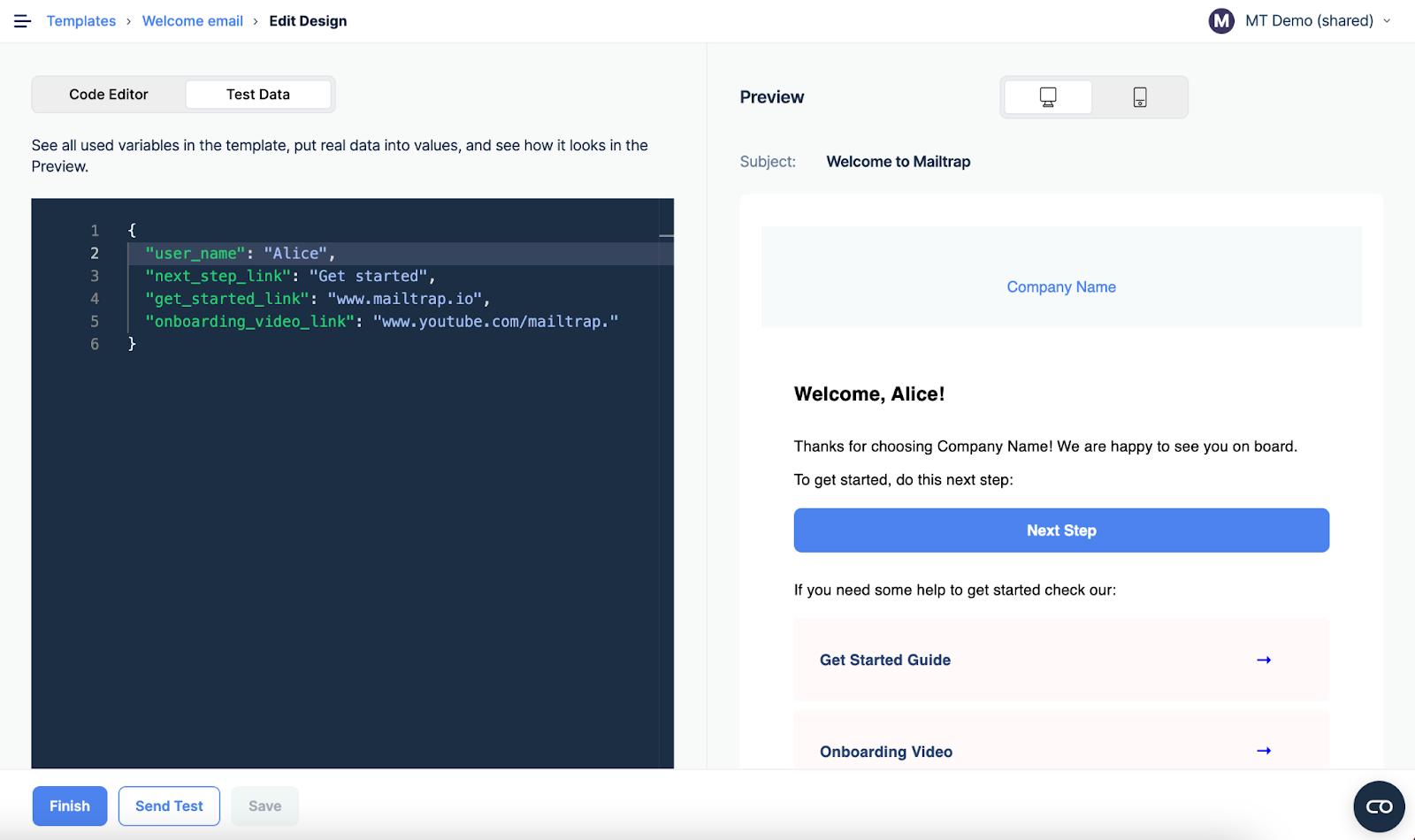Image resolution: width=1415 pixels, height=840 pixels.
Task: Toggle preview back to desktop view
Action: pos(1047,97)
